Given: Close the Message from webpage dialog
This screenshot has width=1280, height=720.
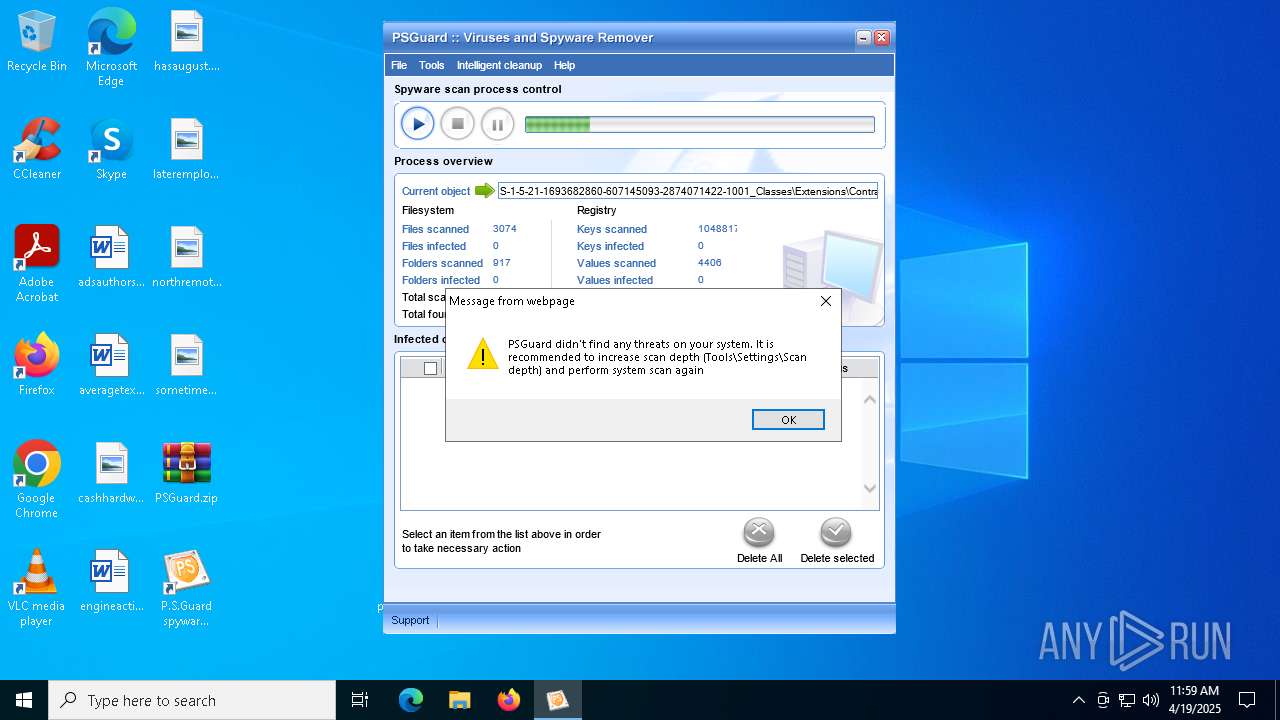Looking at the screenshot, I should coord(825,301).
